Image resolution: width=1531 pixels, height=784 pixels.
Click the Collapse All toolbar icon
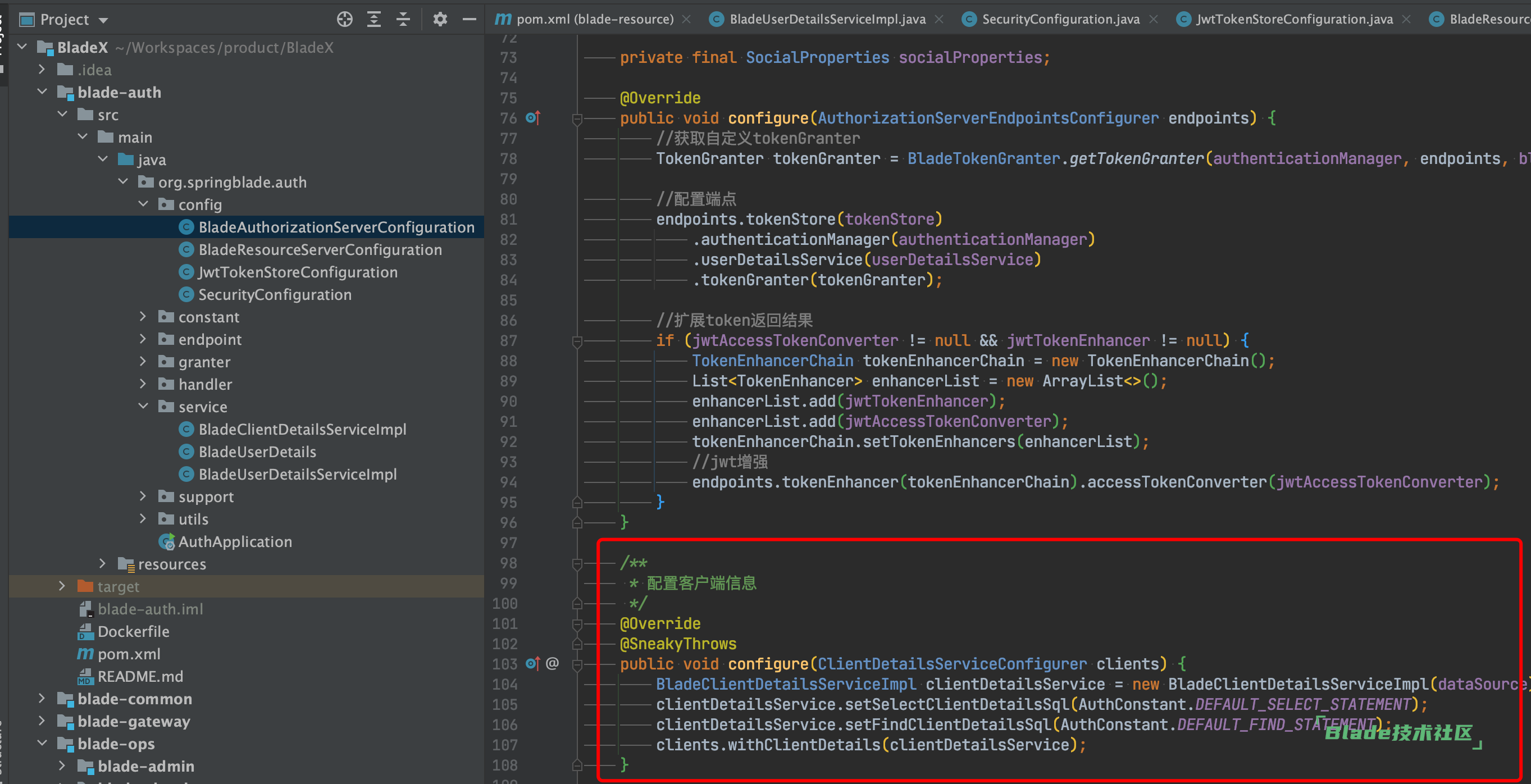pos(403,20)
